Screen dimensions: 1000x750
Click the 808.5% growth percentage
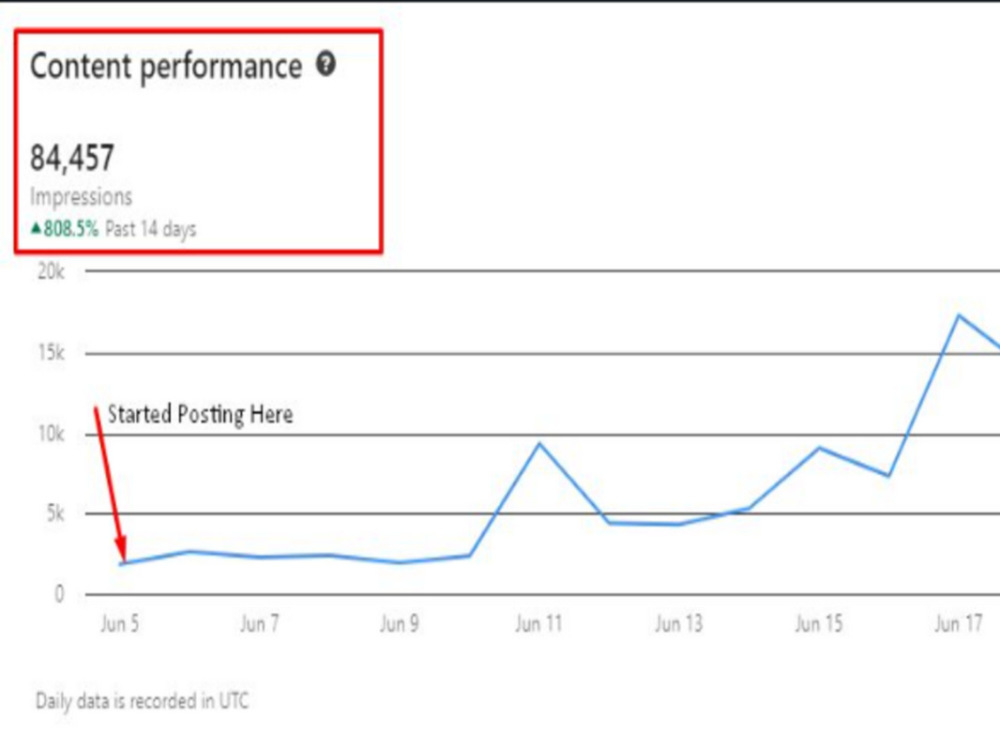pyautogui.click(x=71, y=228)
